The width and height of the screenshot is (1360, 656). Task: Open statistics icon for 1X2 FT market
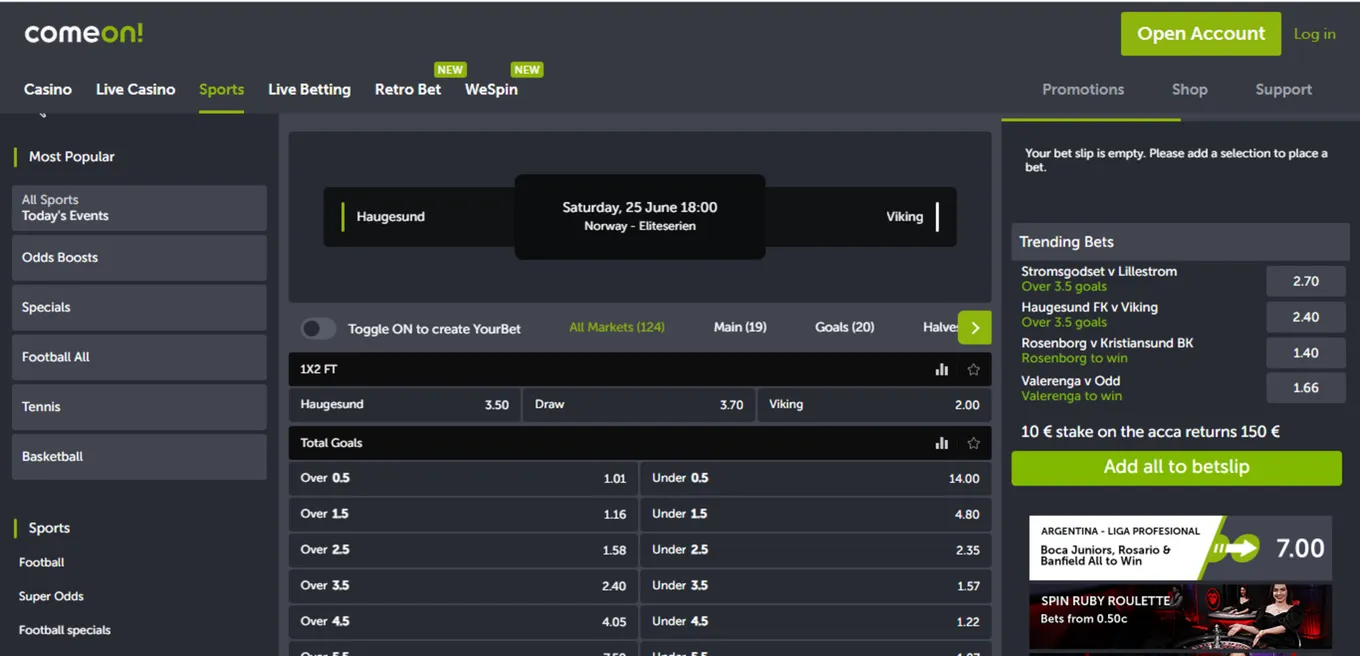click(x=941, y=370)
